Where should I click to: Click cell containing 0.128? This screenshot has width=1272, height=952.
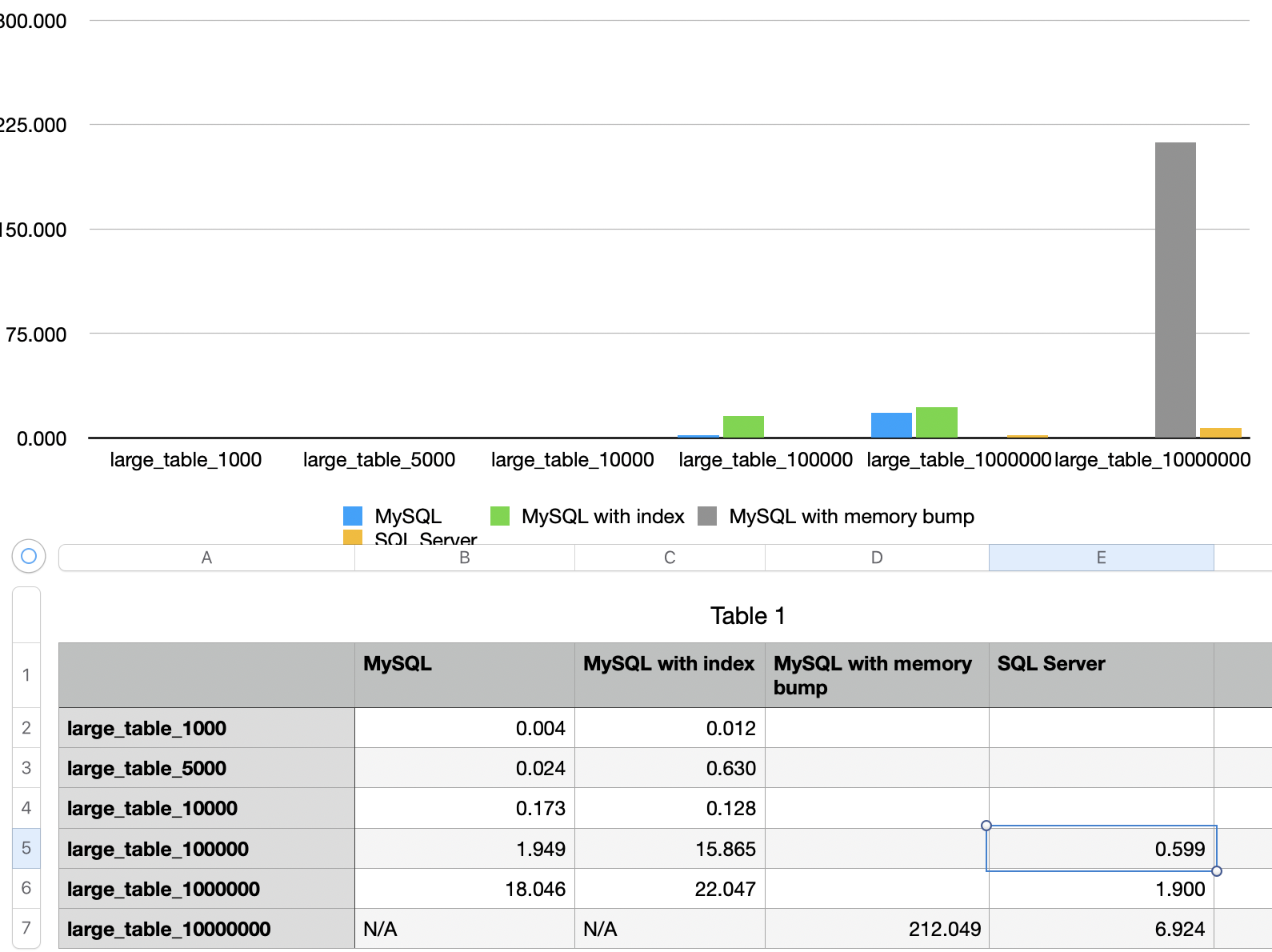click(670, 808)
